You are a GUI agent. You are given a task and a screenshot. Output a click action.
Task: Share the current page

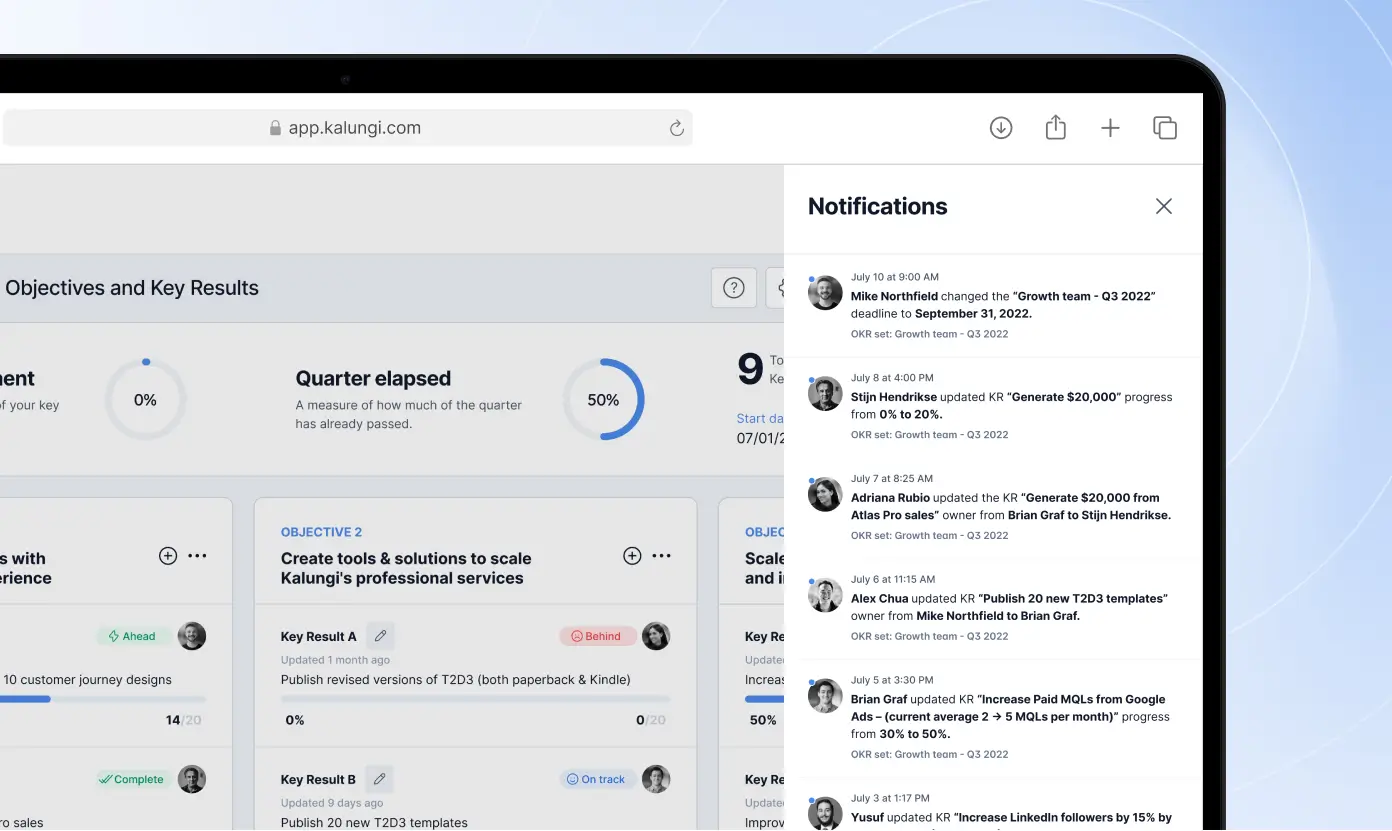pyautogui.click(x=1055, y=127)
